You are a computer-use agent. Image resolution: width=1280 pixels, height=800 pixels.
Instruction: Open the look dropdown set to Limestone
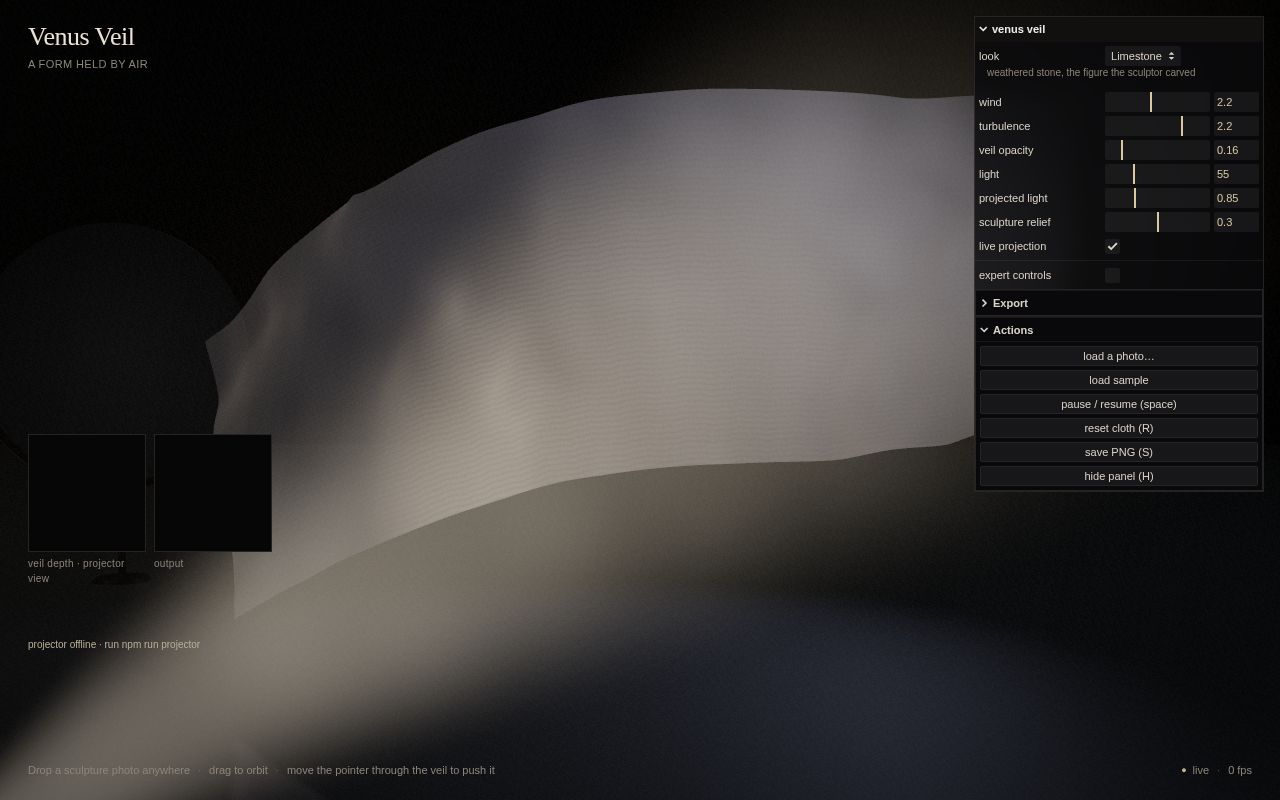click(x=1142, y=56)
